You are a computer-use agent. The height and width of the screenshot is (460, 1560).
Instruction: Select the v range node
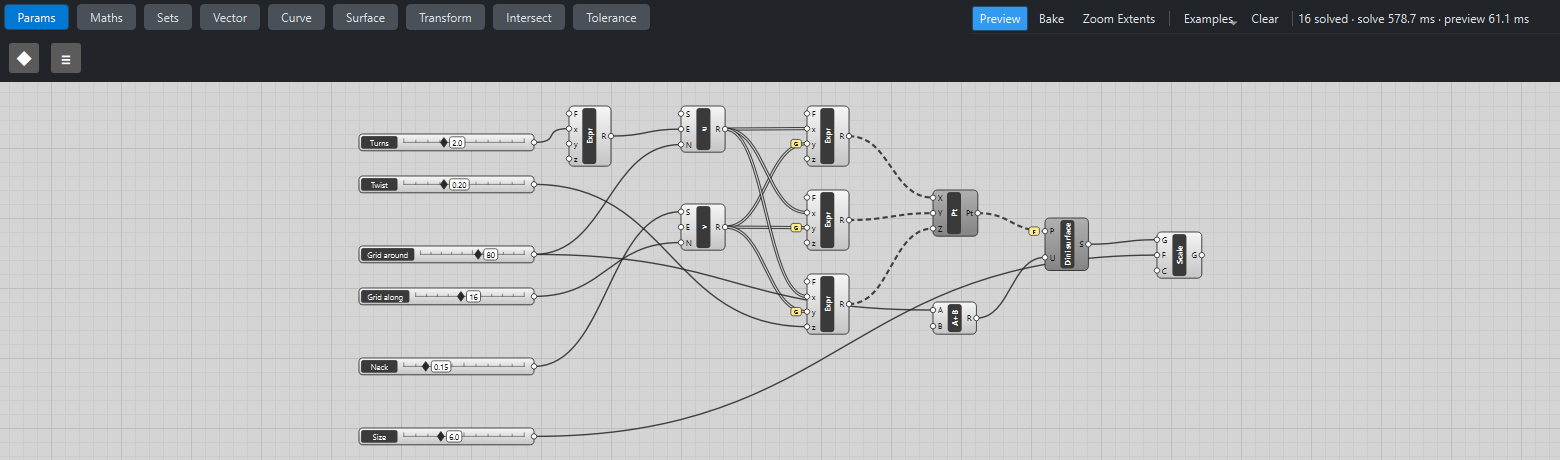(x=703, y=227)
